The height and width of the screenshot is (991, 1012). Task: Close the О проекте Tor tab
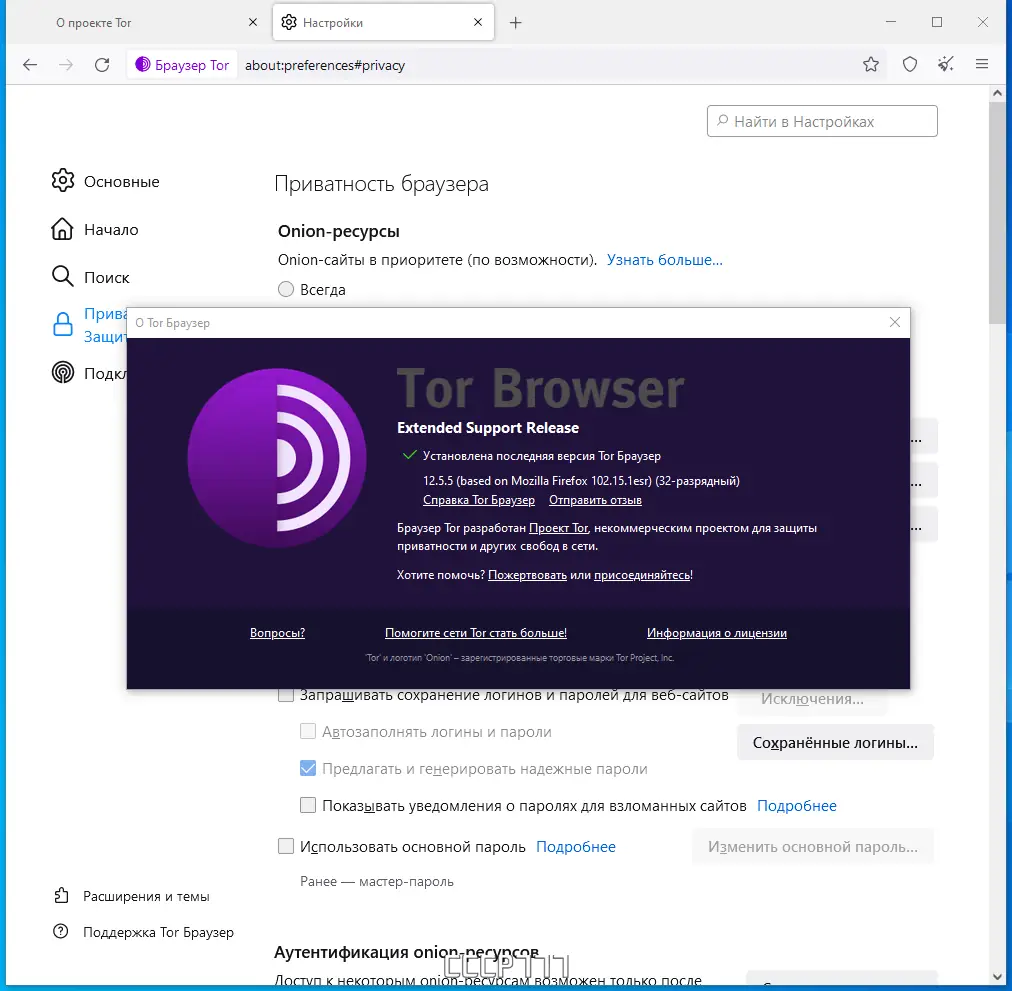point(253,22)
